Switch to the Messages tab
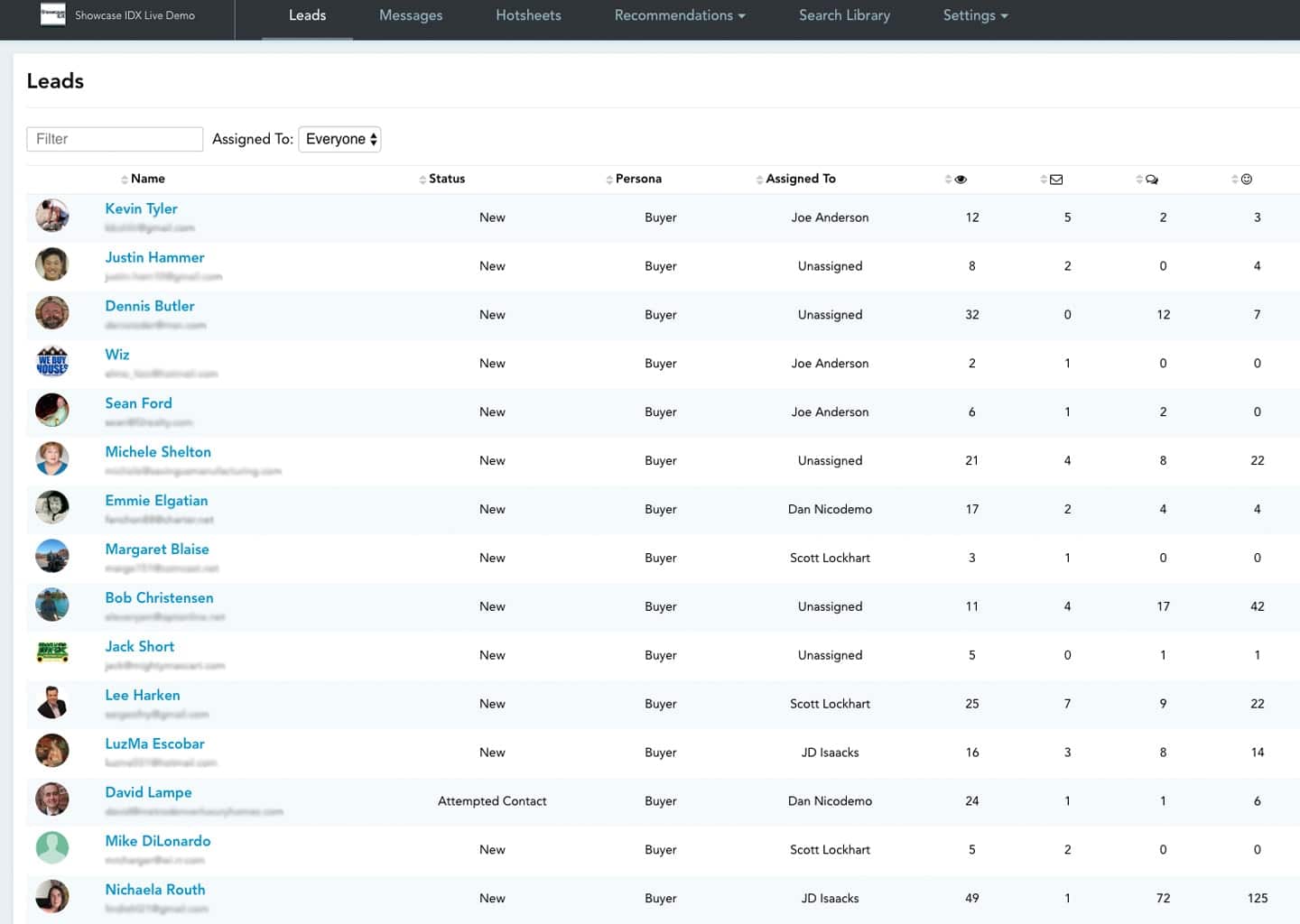This screenshot has height=924, width=1300. click(x=411, y=15)
